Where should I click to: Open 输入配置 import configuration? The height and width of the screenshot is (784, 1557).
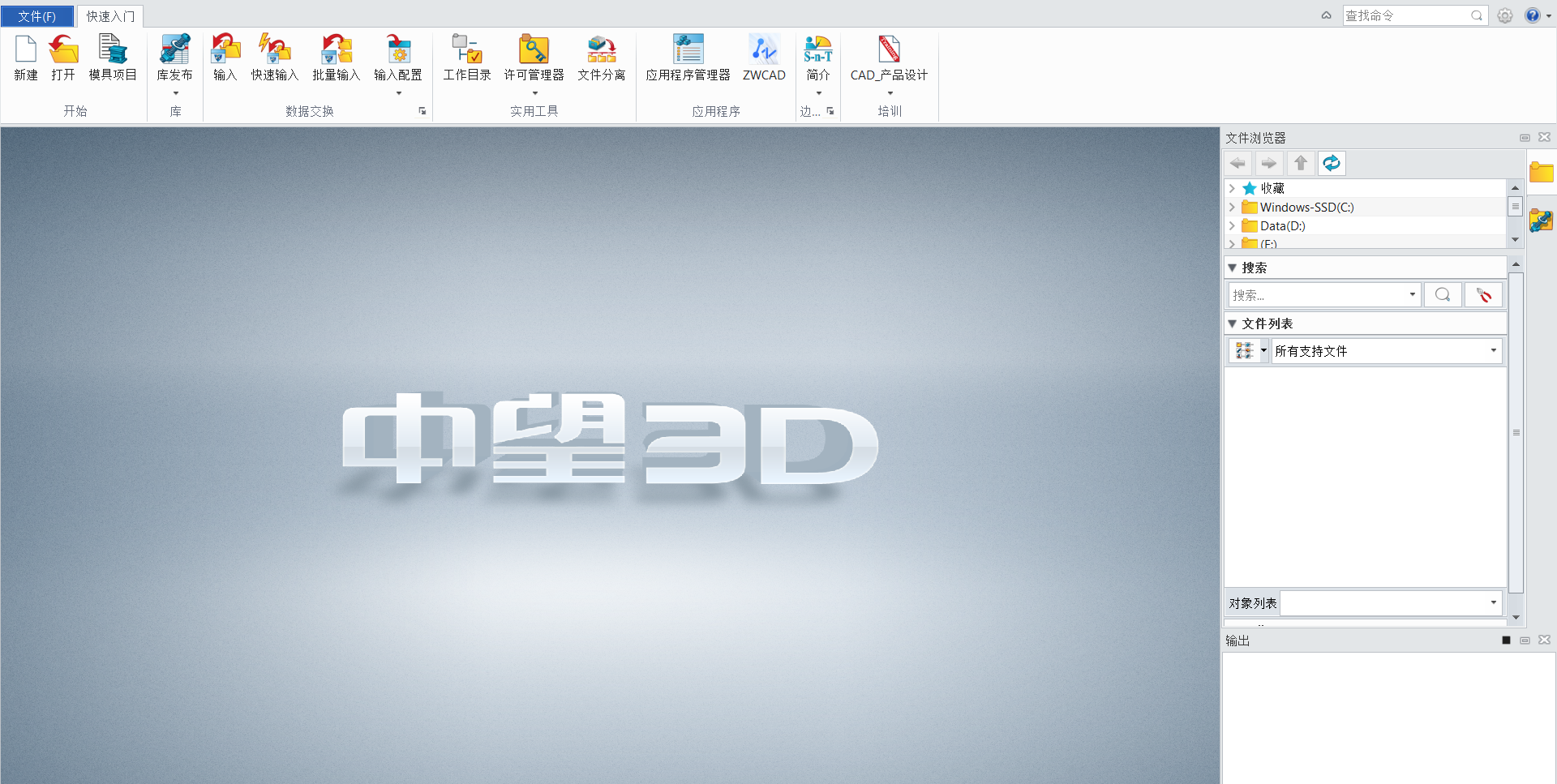398,49
